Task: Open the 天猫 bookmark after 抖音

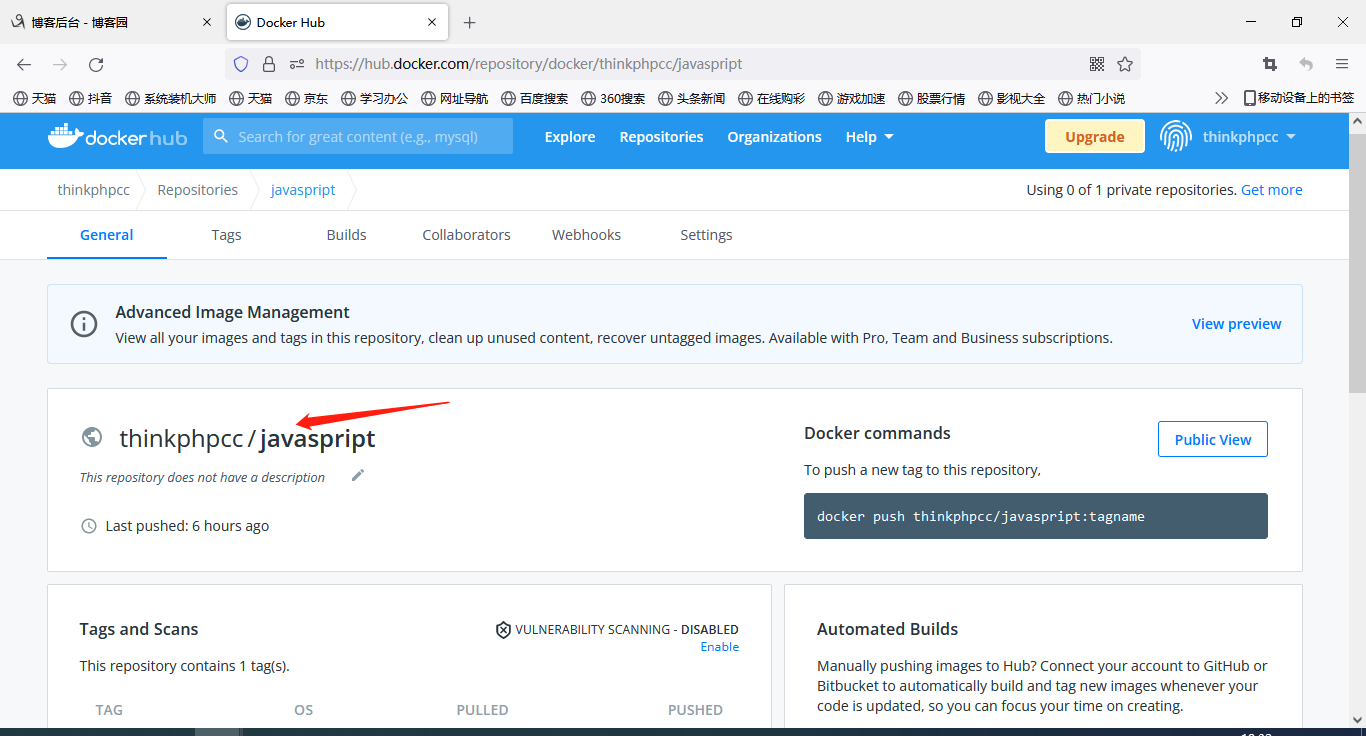Action: click(250, 98)
